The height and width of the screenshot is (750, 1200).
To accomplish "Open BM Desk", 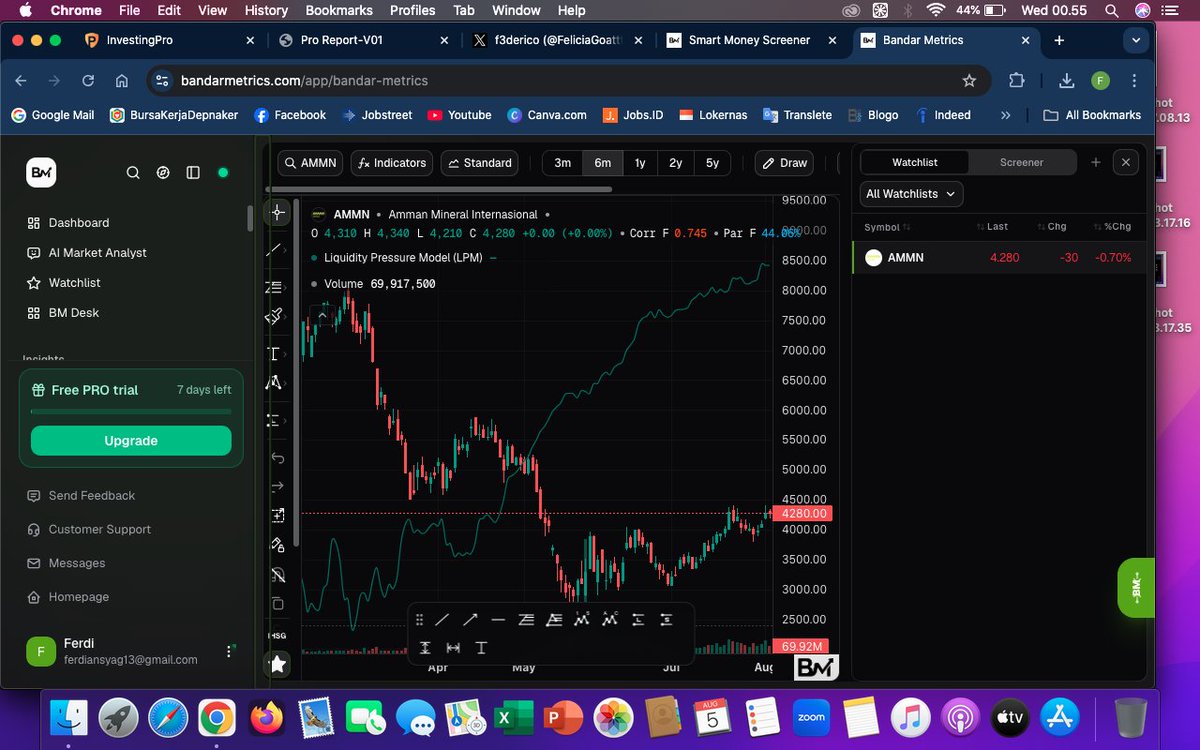I will tap(64, 313).
